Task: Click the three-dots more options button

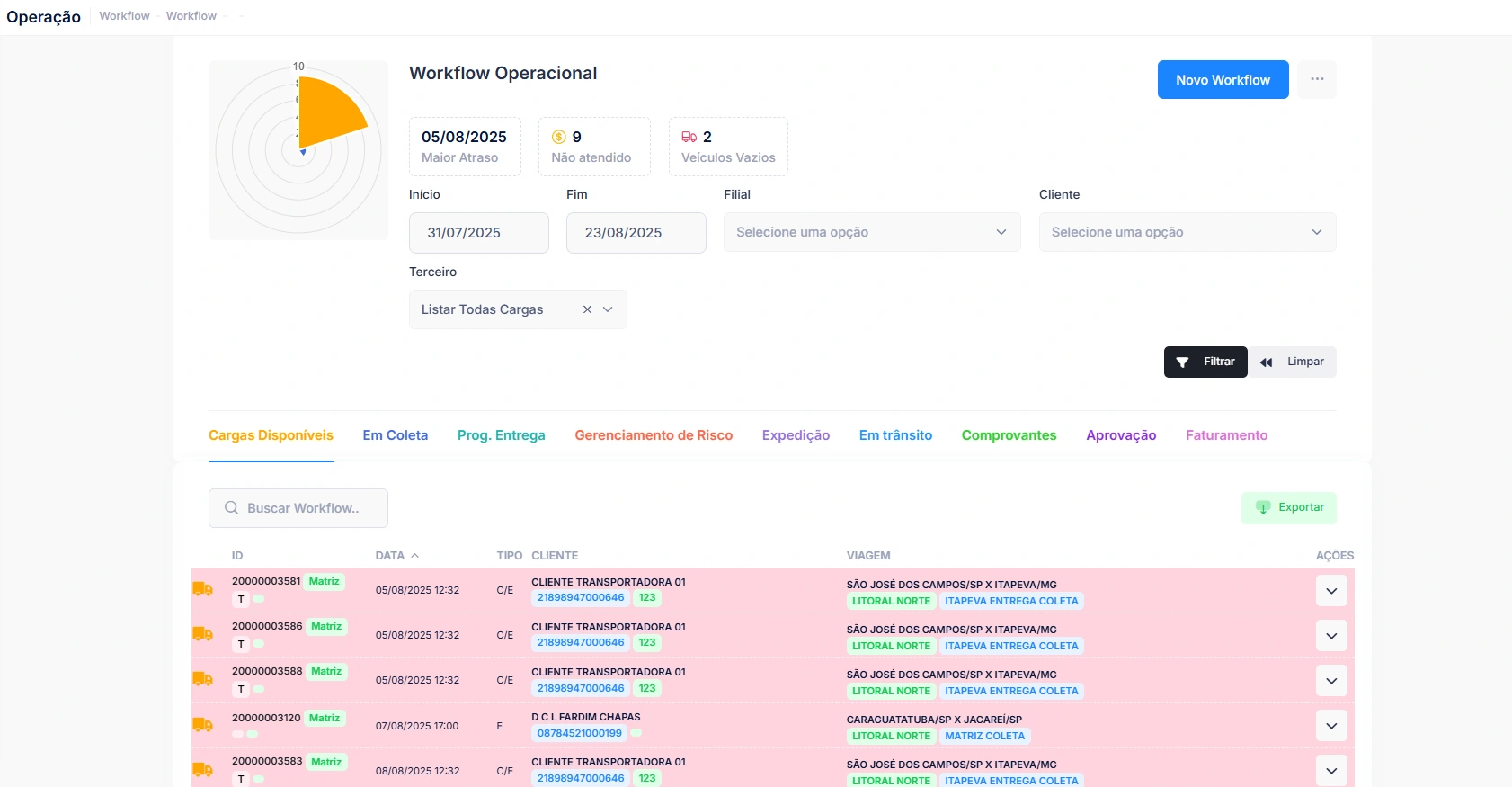Action: pos(1317,79)
